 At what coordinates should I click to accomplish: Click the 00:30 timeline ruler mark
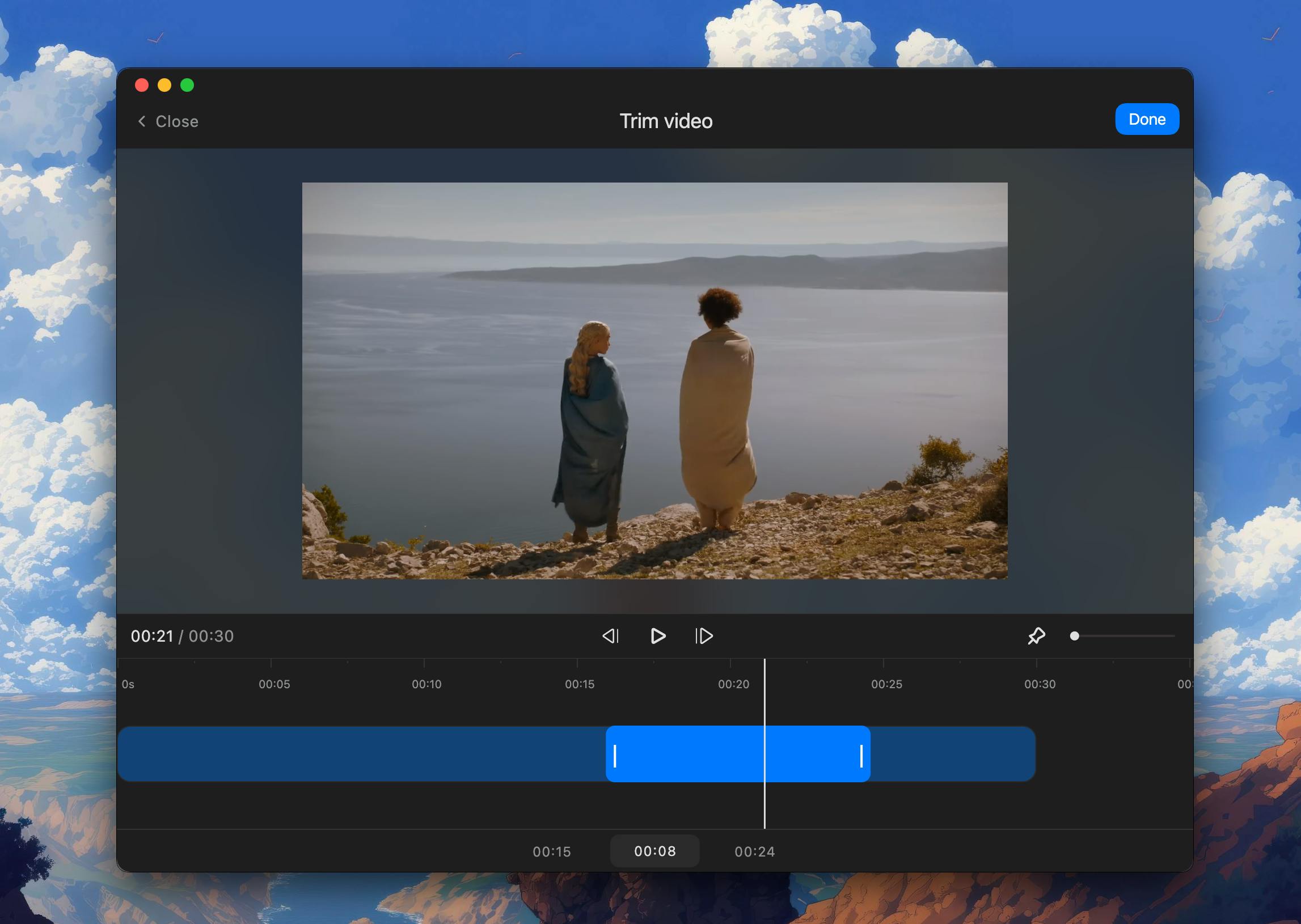click(x=1040, y=684)
